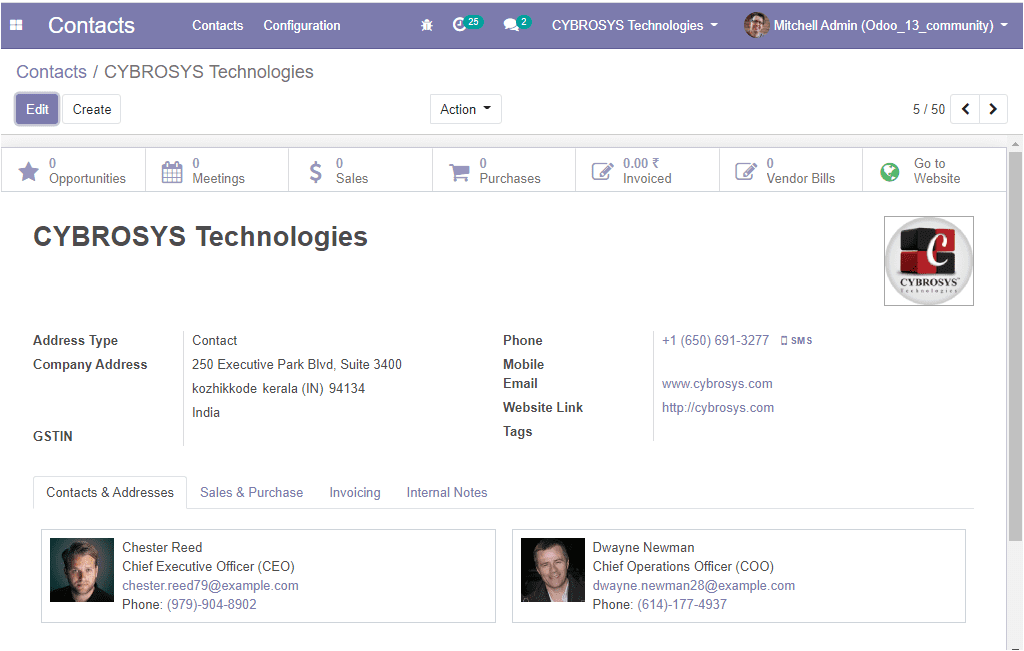This screenshot has height=651, width=1024.
Task: Switch to the Invoicing tab
Action: [355, 492]
